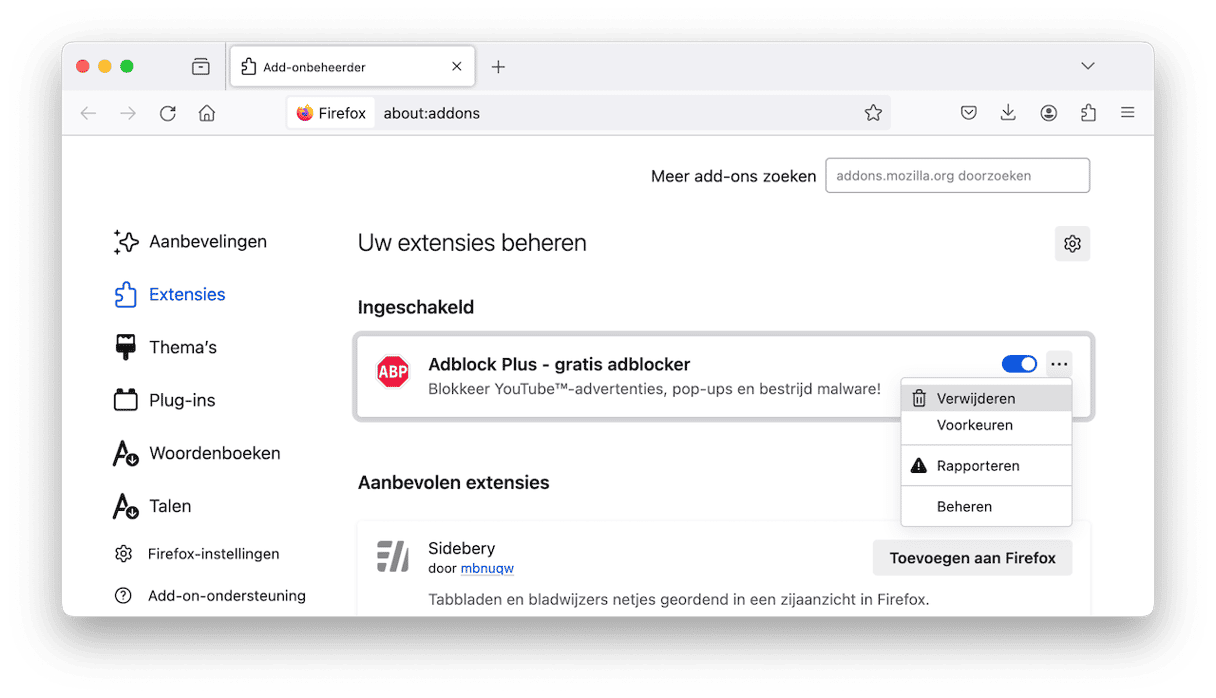Image resolution: width=1216 pixels, height=698 pixels.
Task: Choose Beheren from the context menu
Action: pos(986,506)
